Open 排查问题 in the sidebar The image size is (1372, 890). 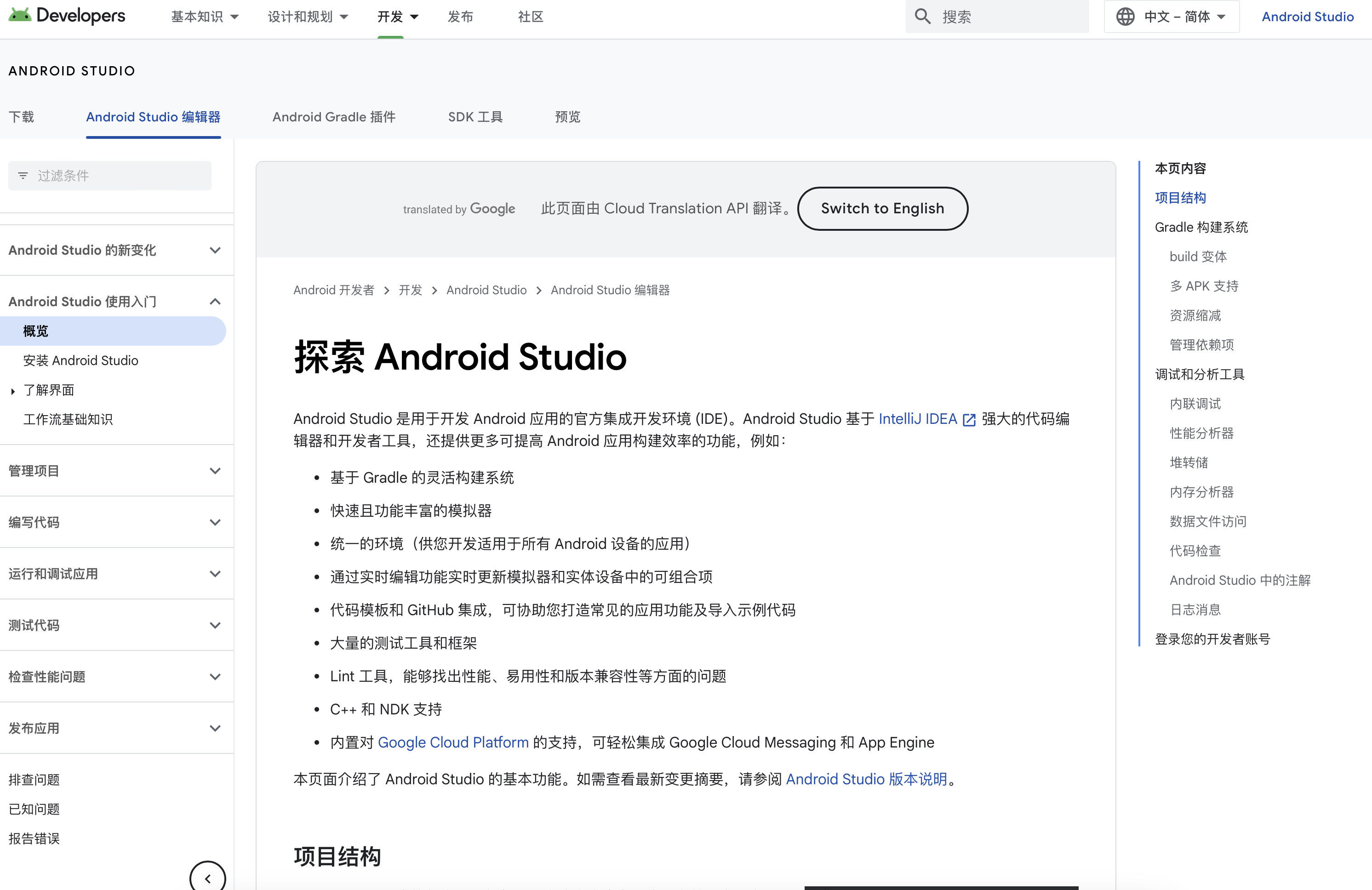tap(34, 780)
